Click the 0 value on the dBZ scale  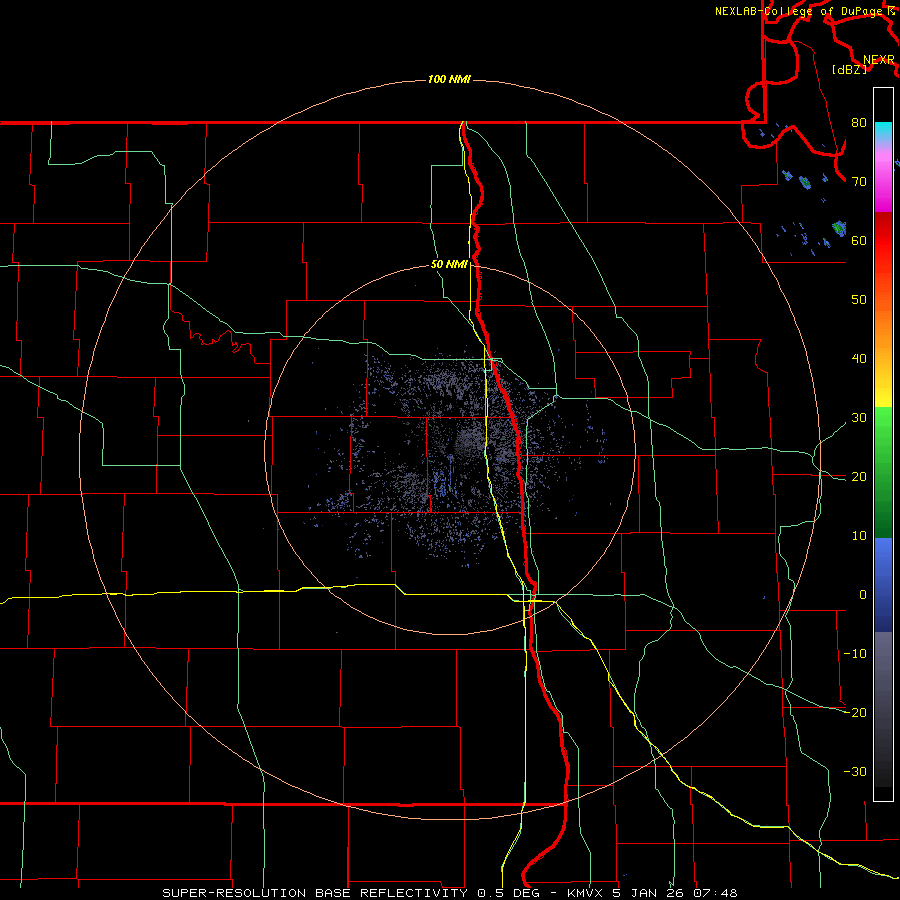pyautogui.click(x=863, y=595)
